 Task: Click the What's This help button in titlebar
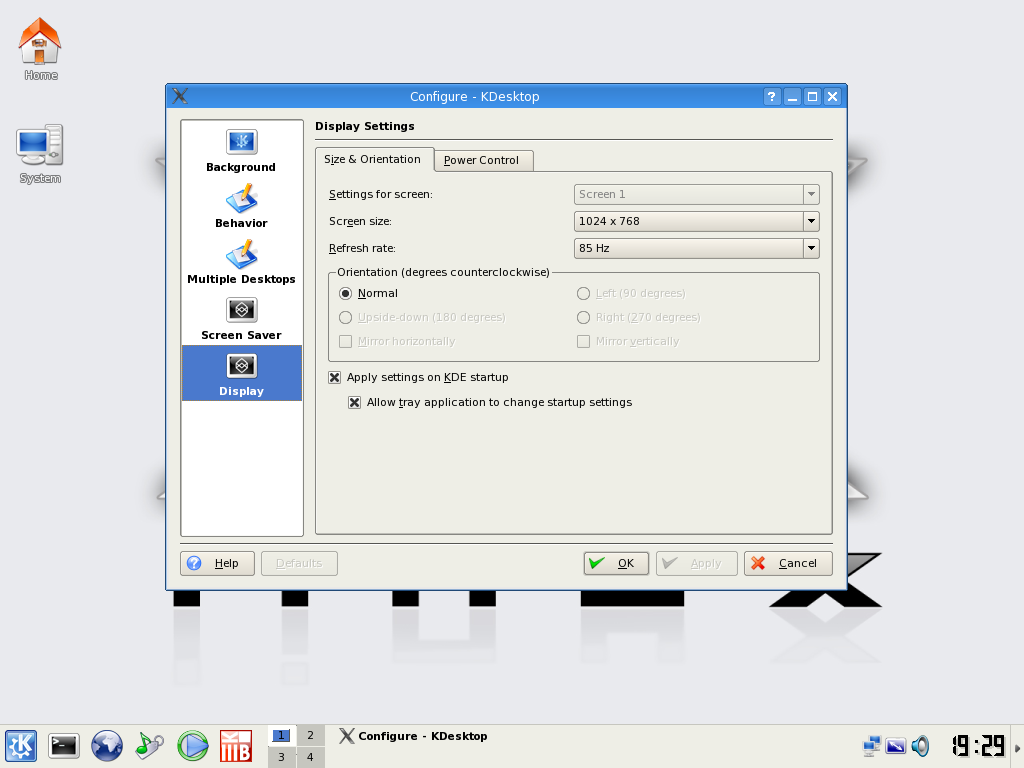pos(772,97)
